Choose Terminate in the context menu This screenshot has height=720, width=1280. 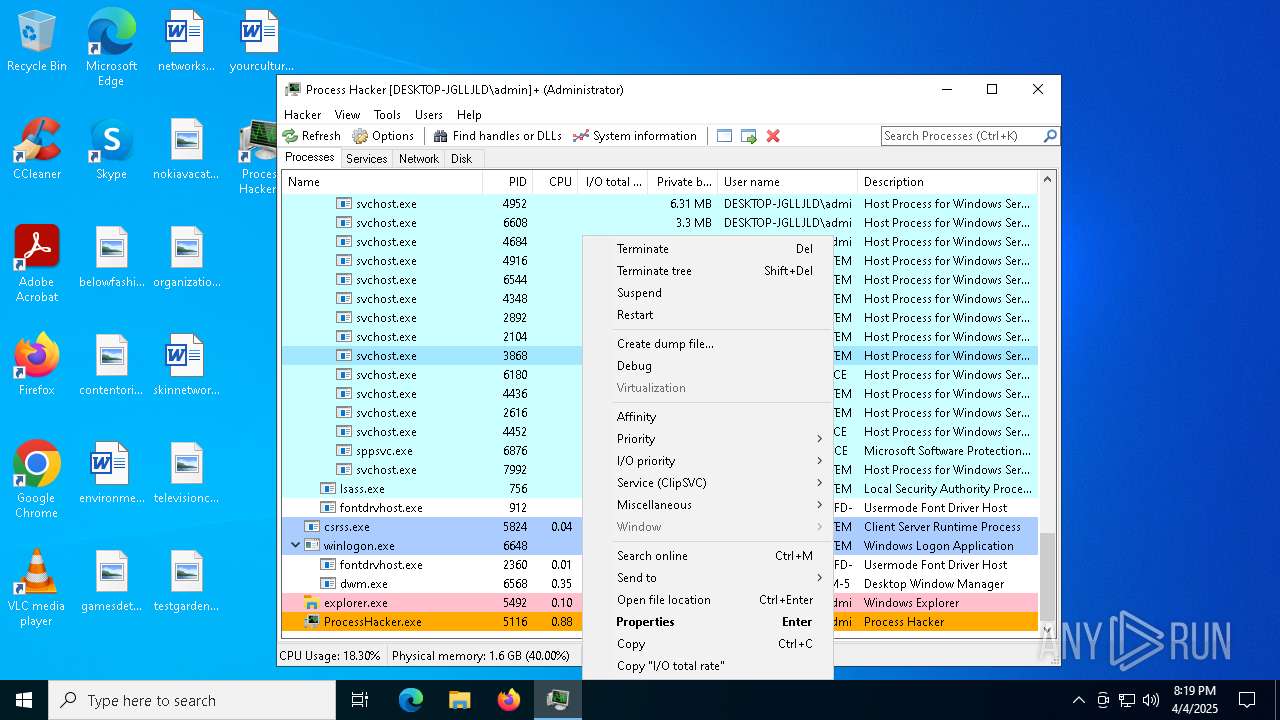click(x=708, y=249)
